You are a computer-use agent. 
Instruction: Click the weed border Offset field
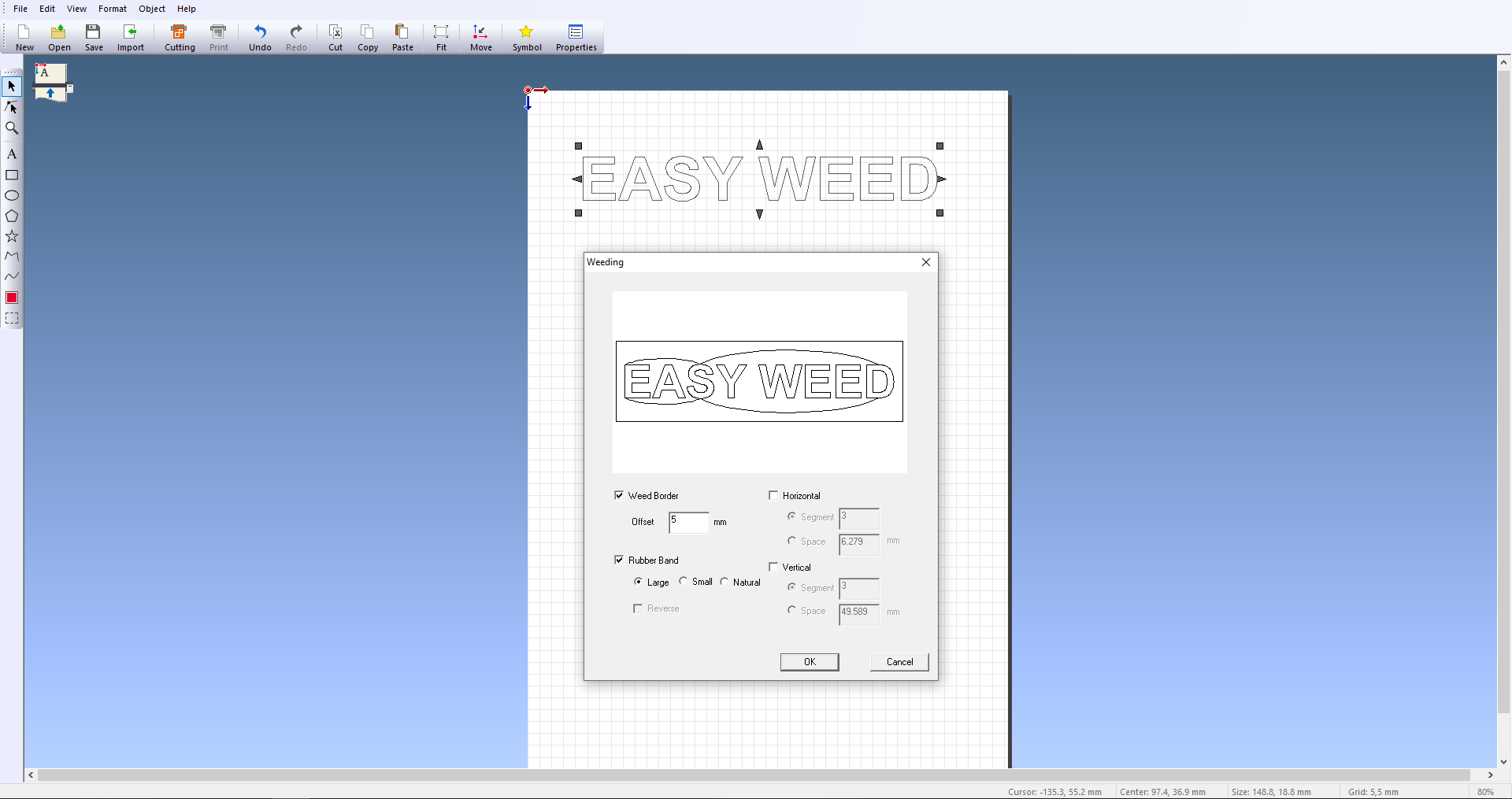pyautogui.click(x=689, y=522)
